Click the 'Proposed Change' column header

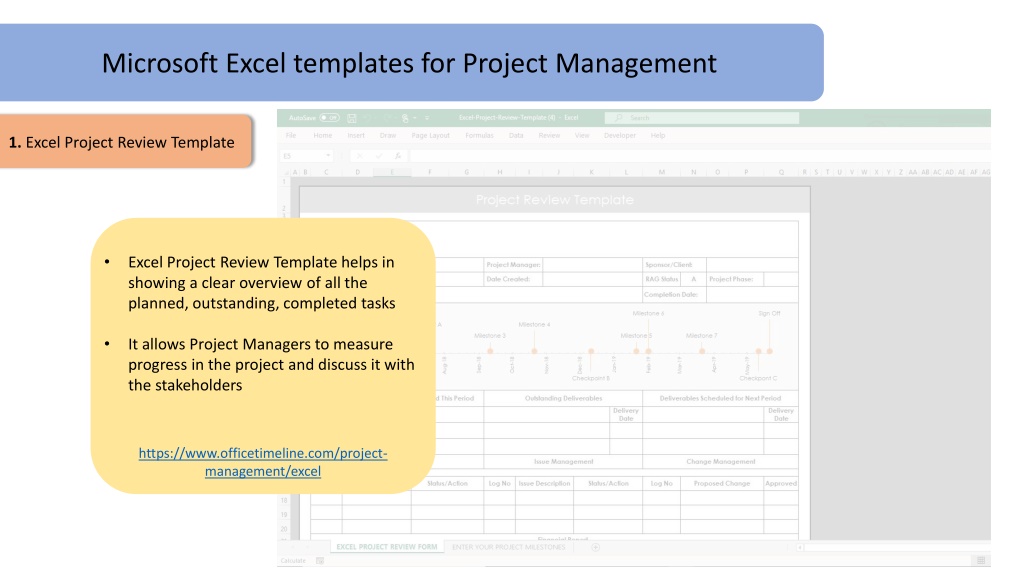722,484
